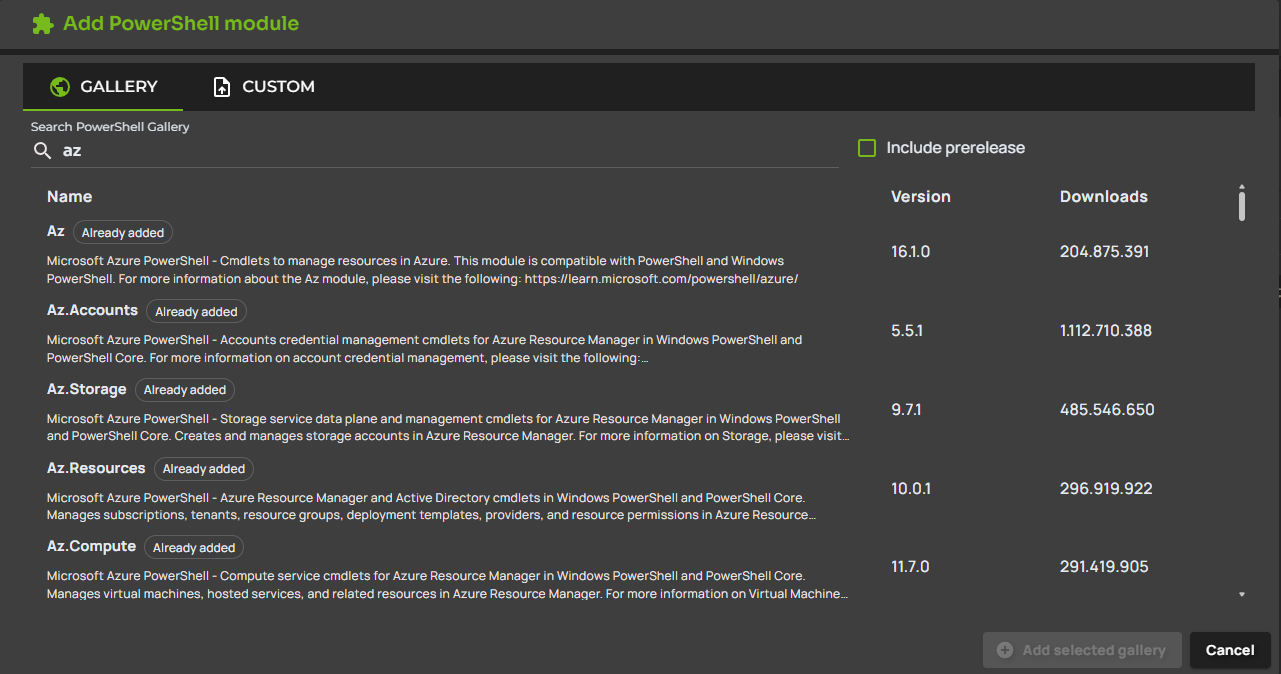
Task: Click Already added badge next to Az.Resources
Action: (204, 468)
